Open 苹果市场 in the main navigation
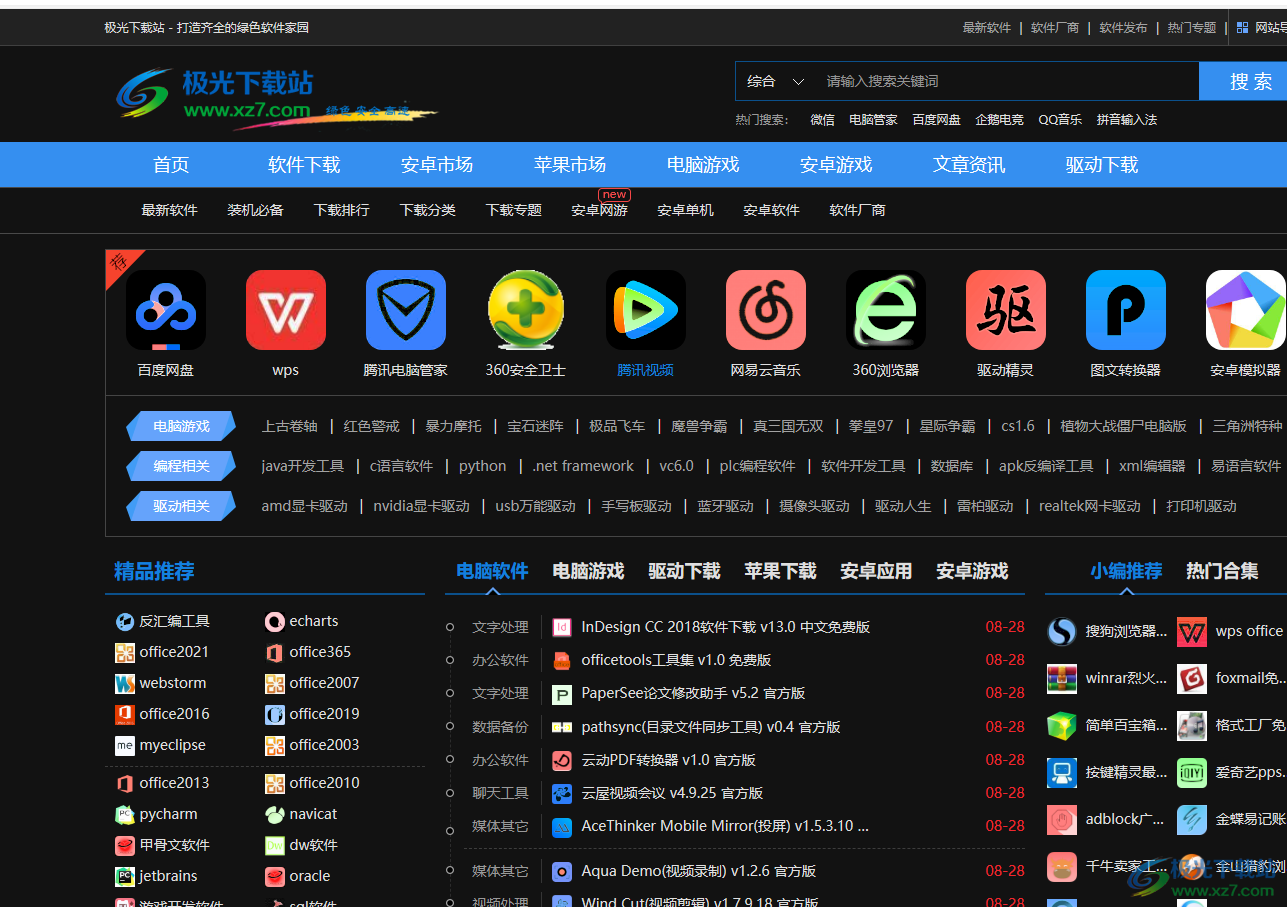The image size is (1287, 907). [x=570, y=165]
